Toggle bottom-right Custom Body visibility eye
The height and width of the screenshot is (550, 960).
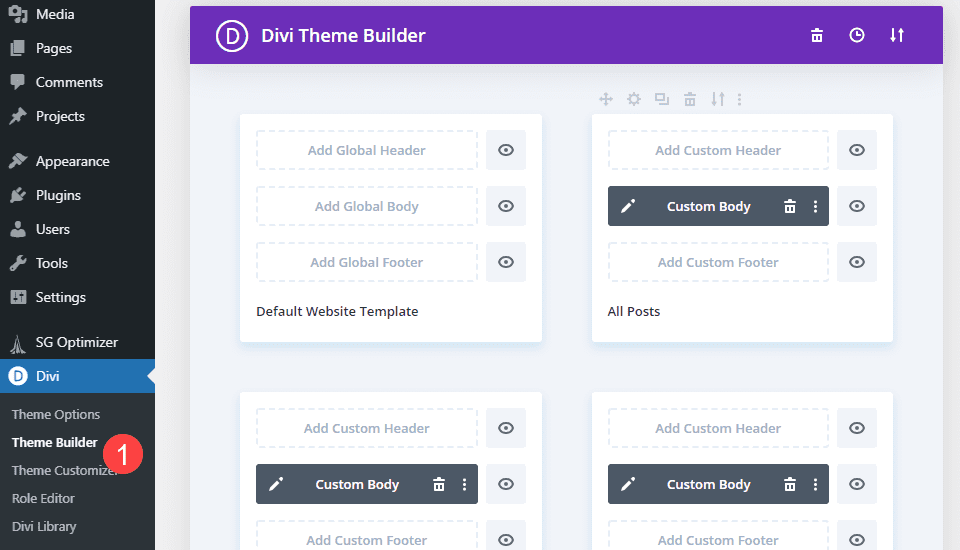pos(857,484)
